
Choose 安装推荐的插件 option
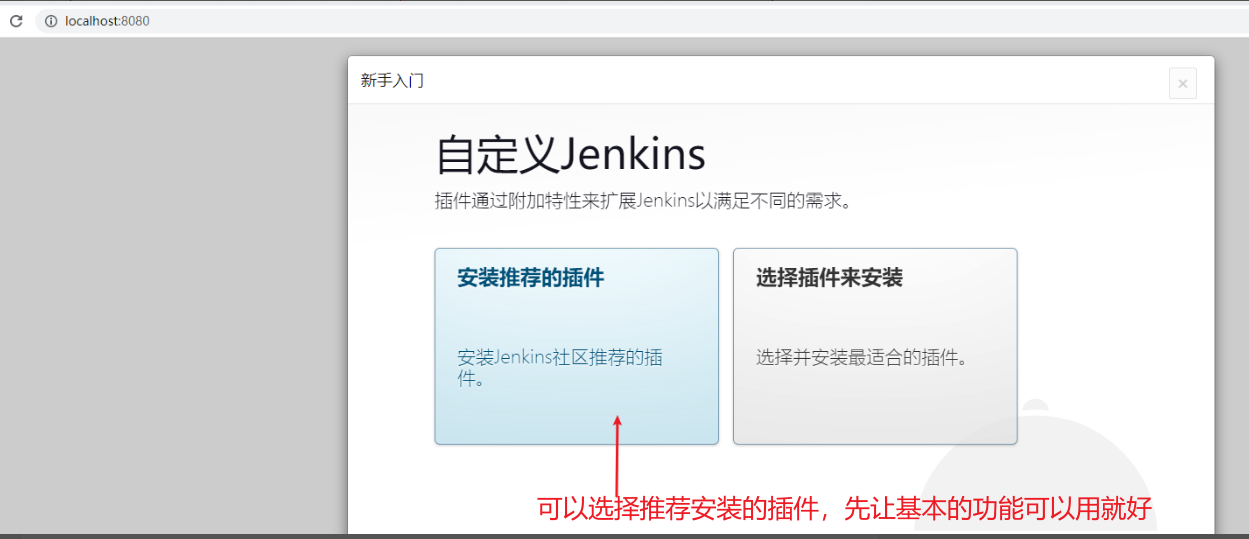[x=576, y=346]
